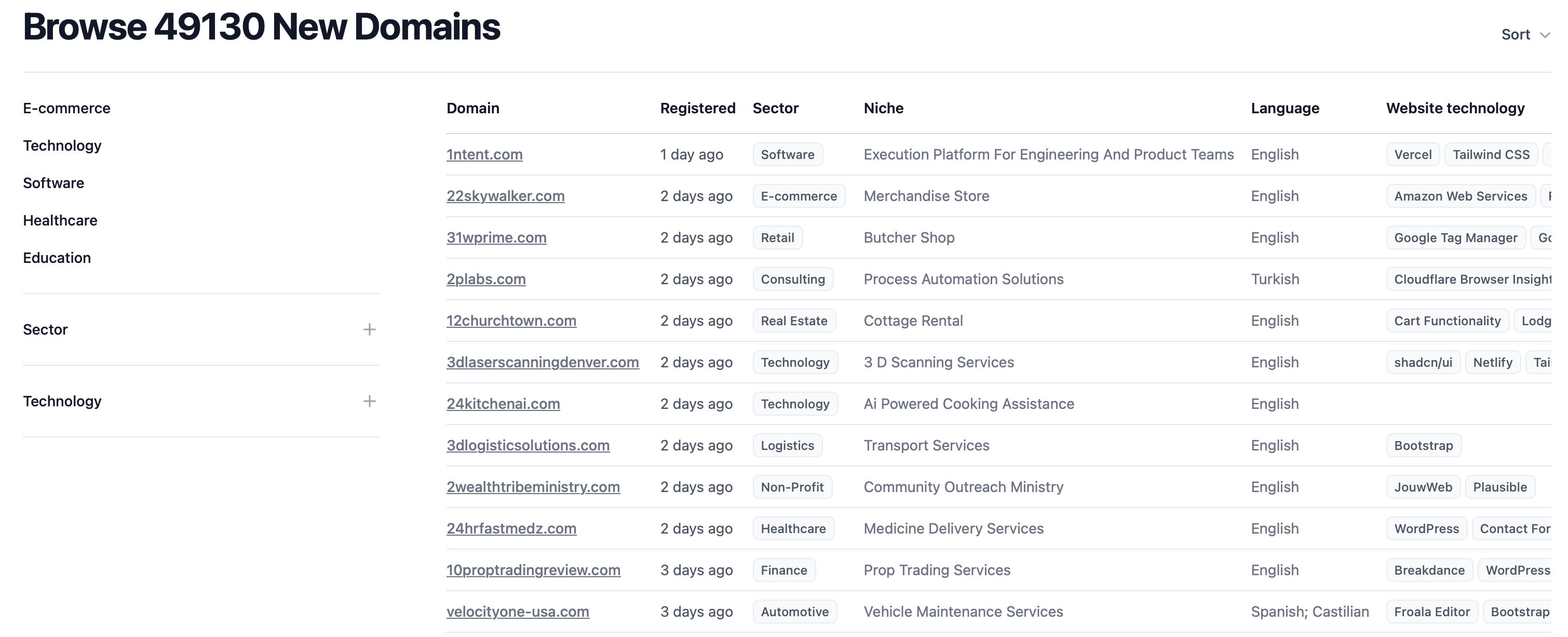Open the 1ntent.com domain listing
Image resolution: width=1568 pixels, height=637 pixels.
click(484, 154)
